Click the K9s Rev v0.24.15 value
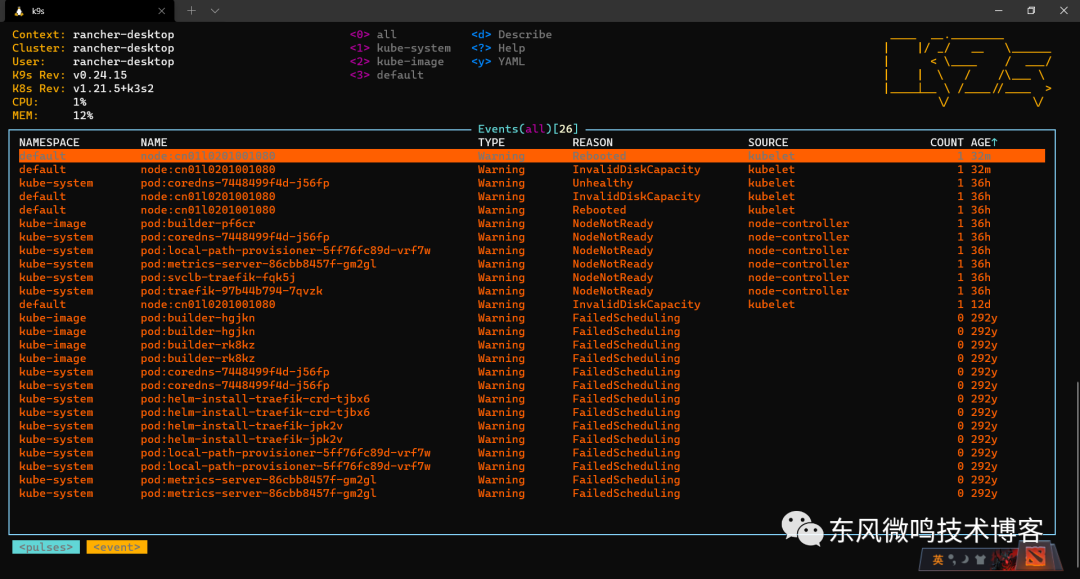This screenshot has width=1080, height=579. tap(100, 75)
